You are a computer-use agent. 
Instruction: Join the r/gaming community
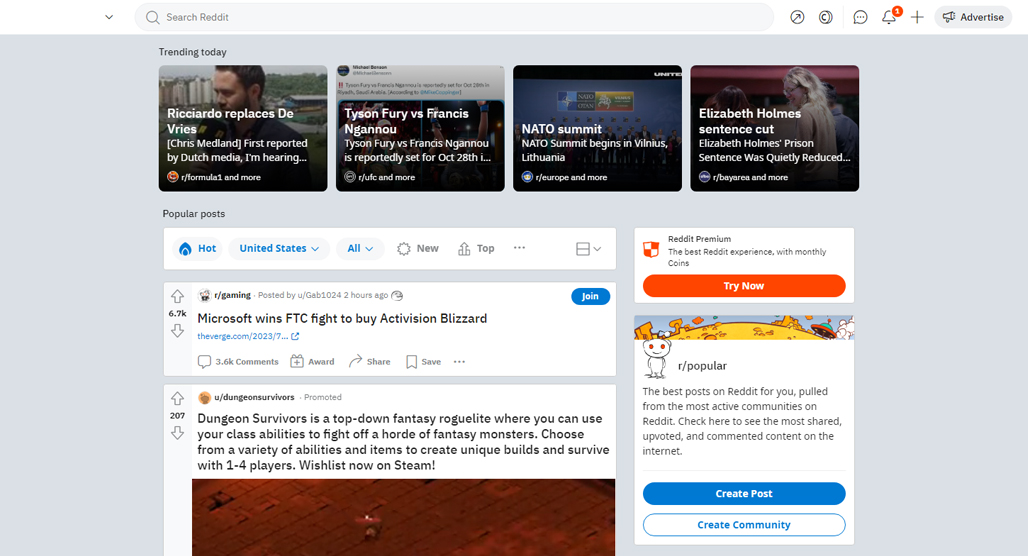(590, 296)
